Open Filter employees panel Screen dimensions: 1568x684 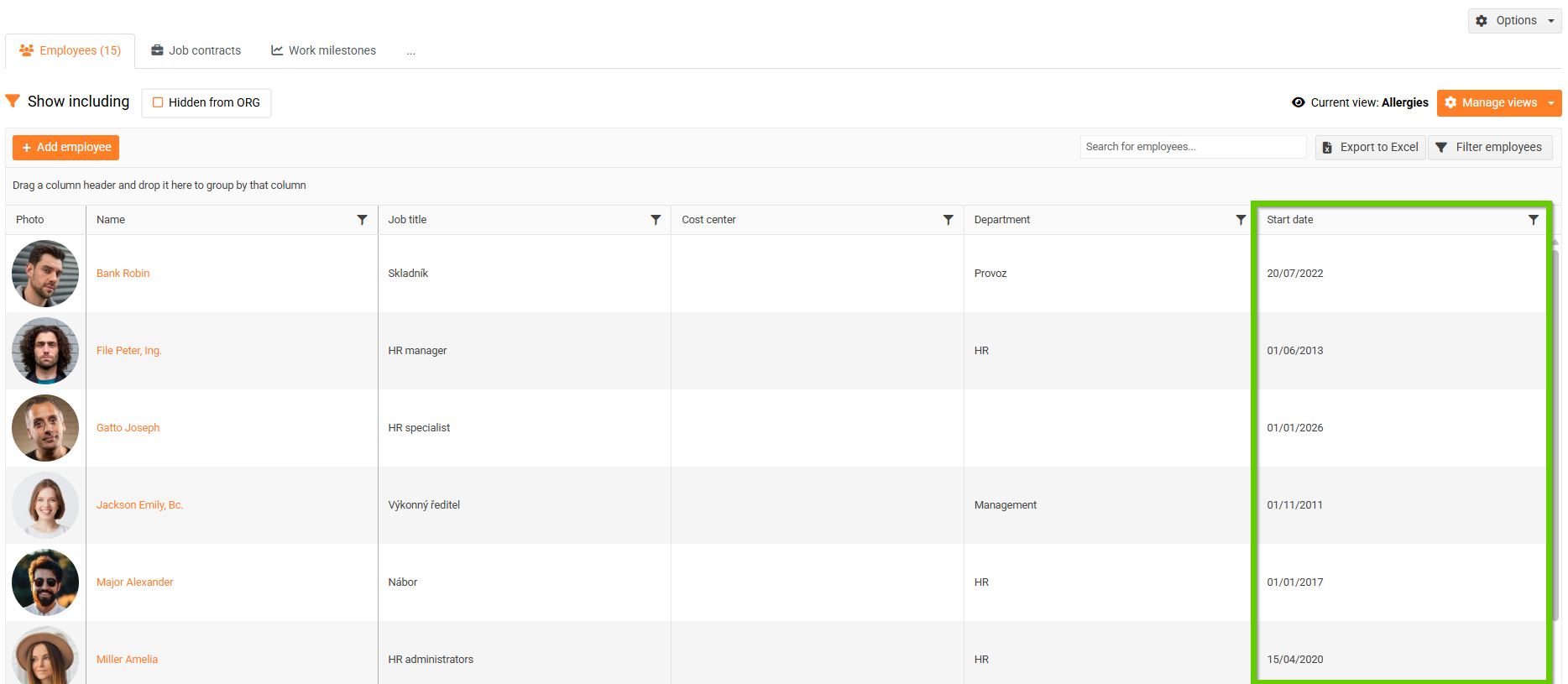click(x=1490, y=147)
